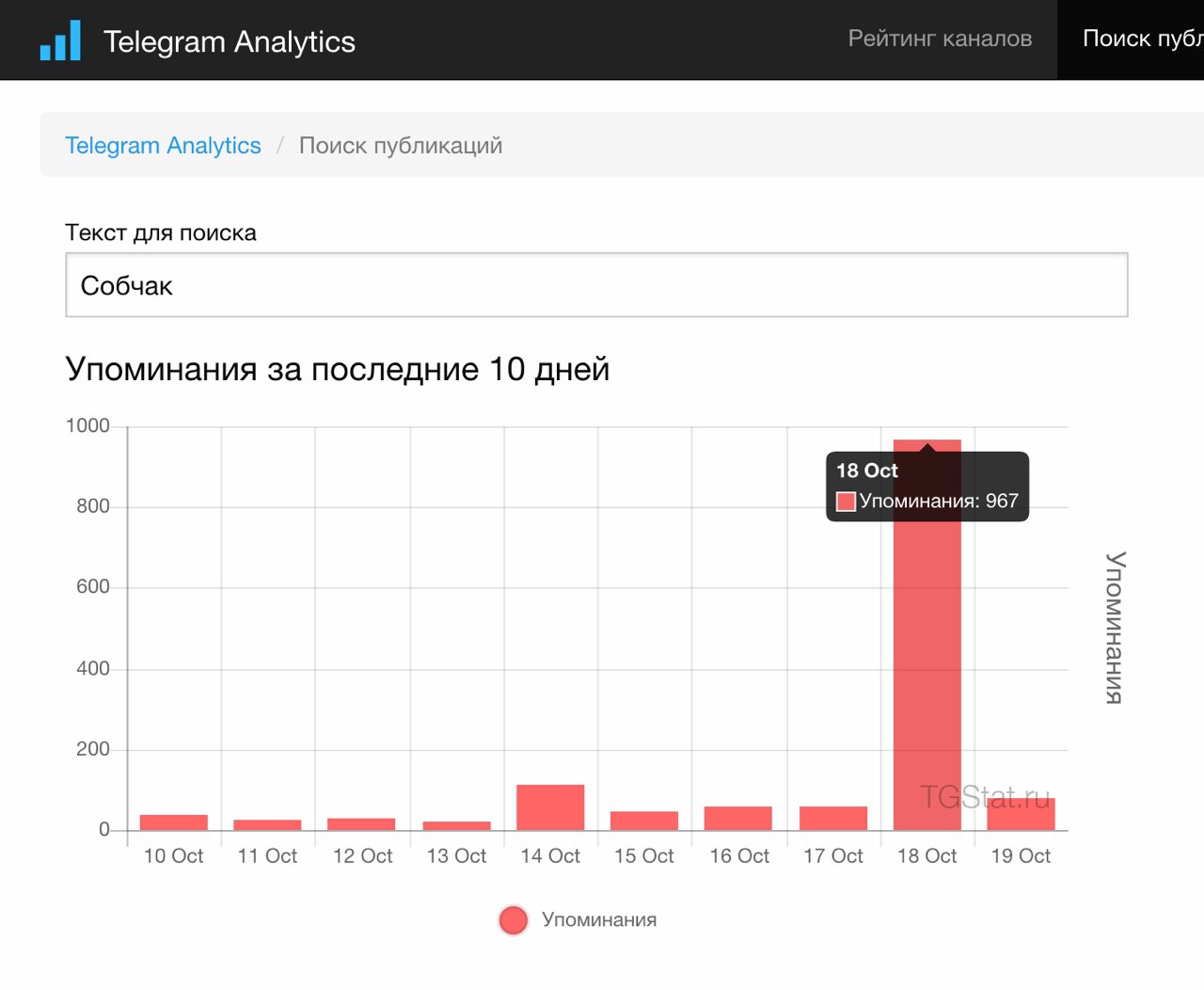The width and height of the screenshot is (1204, 990).
Task: Select the 19 Oct bar
Action: tap(1022, 814)
